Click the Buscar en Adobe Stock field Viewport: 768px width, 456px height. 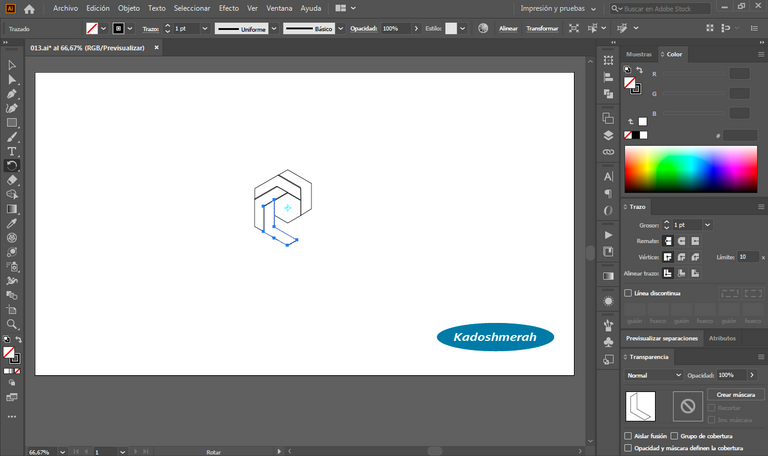click(661, 8)
